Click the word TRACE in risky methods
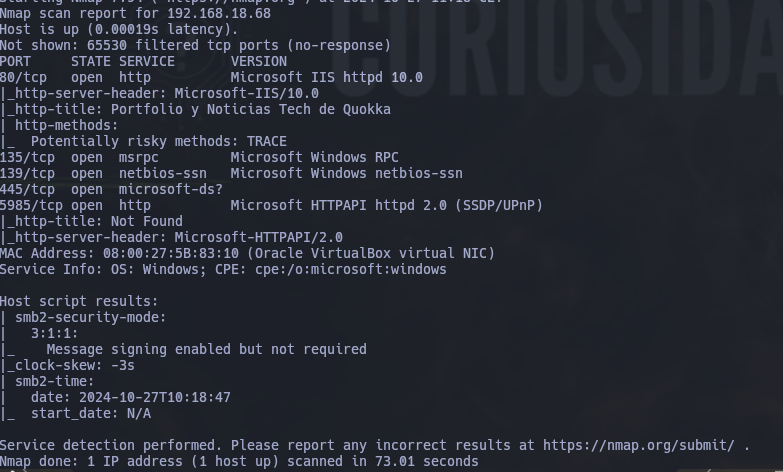This screenshot has width=783, height=472. pyautogui.click(x=267, y=141)
